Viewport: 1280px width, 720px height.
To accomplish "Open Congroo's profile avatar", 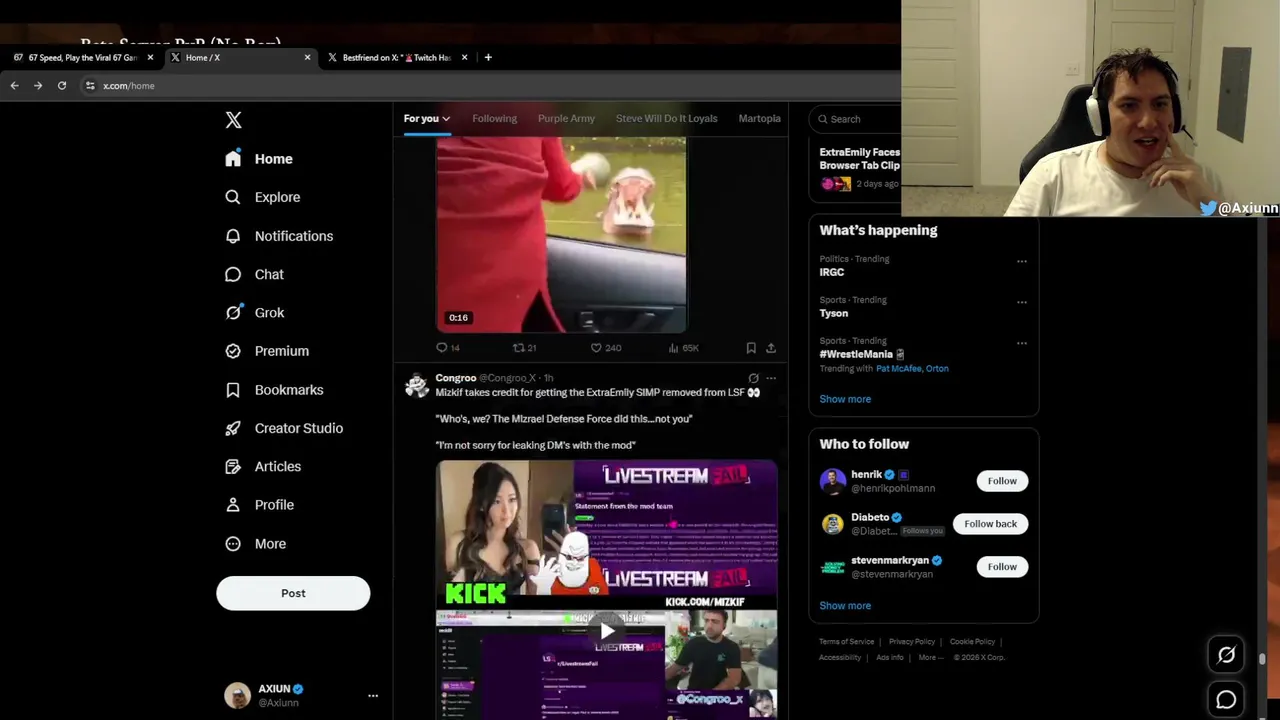I will coord(417,386).
